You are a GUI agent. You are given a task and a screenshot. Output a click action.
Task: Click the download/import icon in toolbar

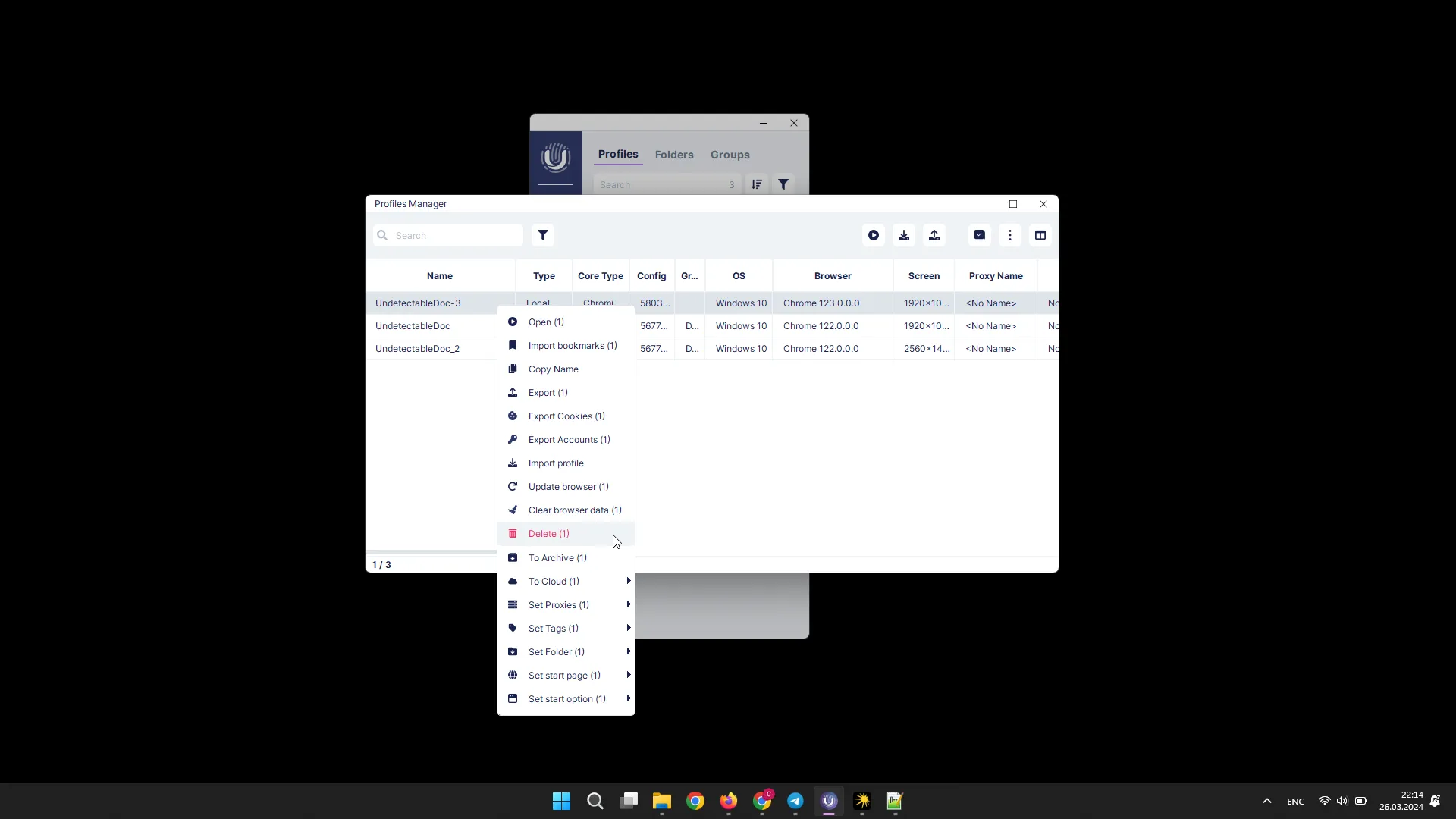904,235
